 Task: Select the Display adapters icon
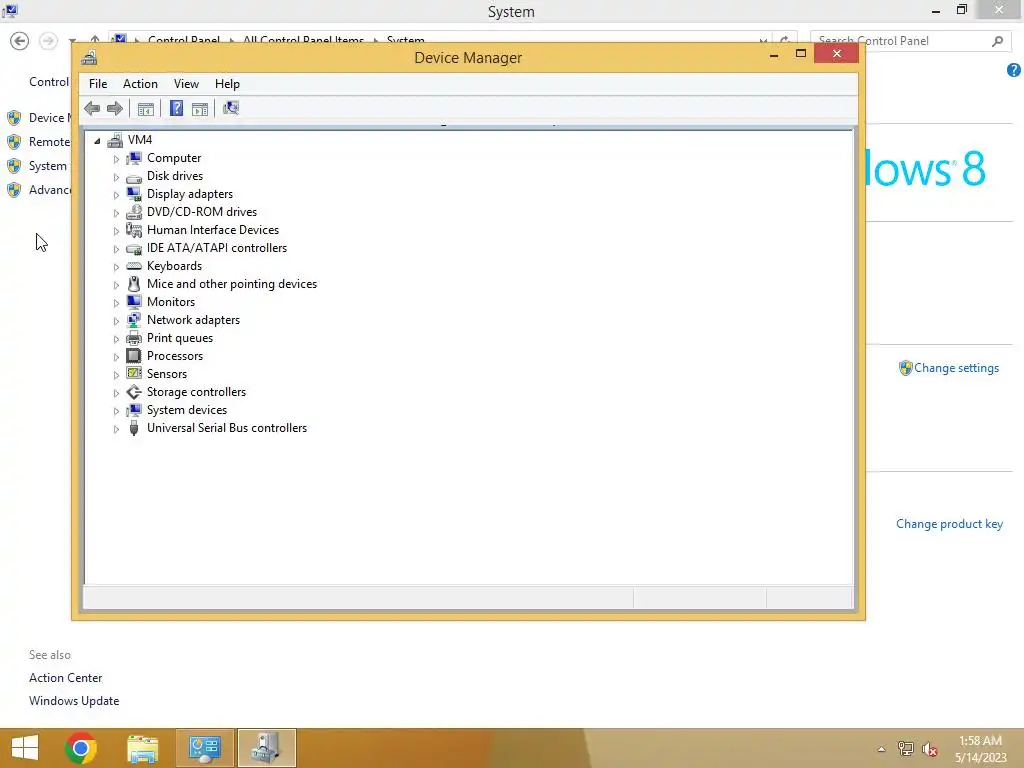pos(134,194)
